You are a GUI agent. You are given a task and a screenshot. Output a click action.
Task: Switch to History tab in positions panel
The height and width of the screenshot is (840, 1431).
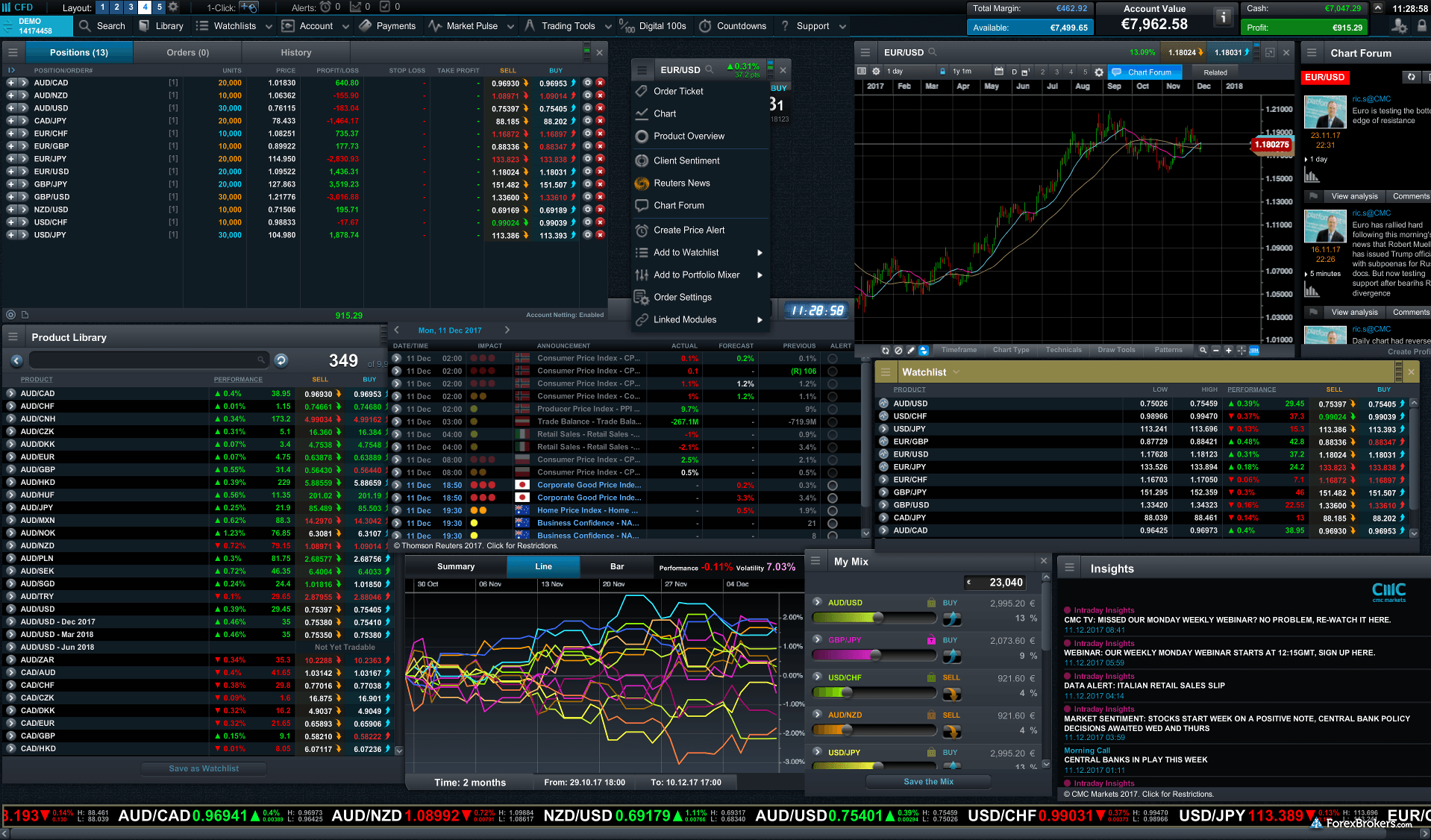[x=296, y=52]
